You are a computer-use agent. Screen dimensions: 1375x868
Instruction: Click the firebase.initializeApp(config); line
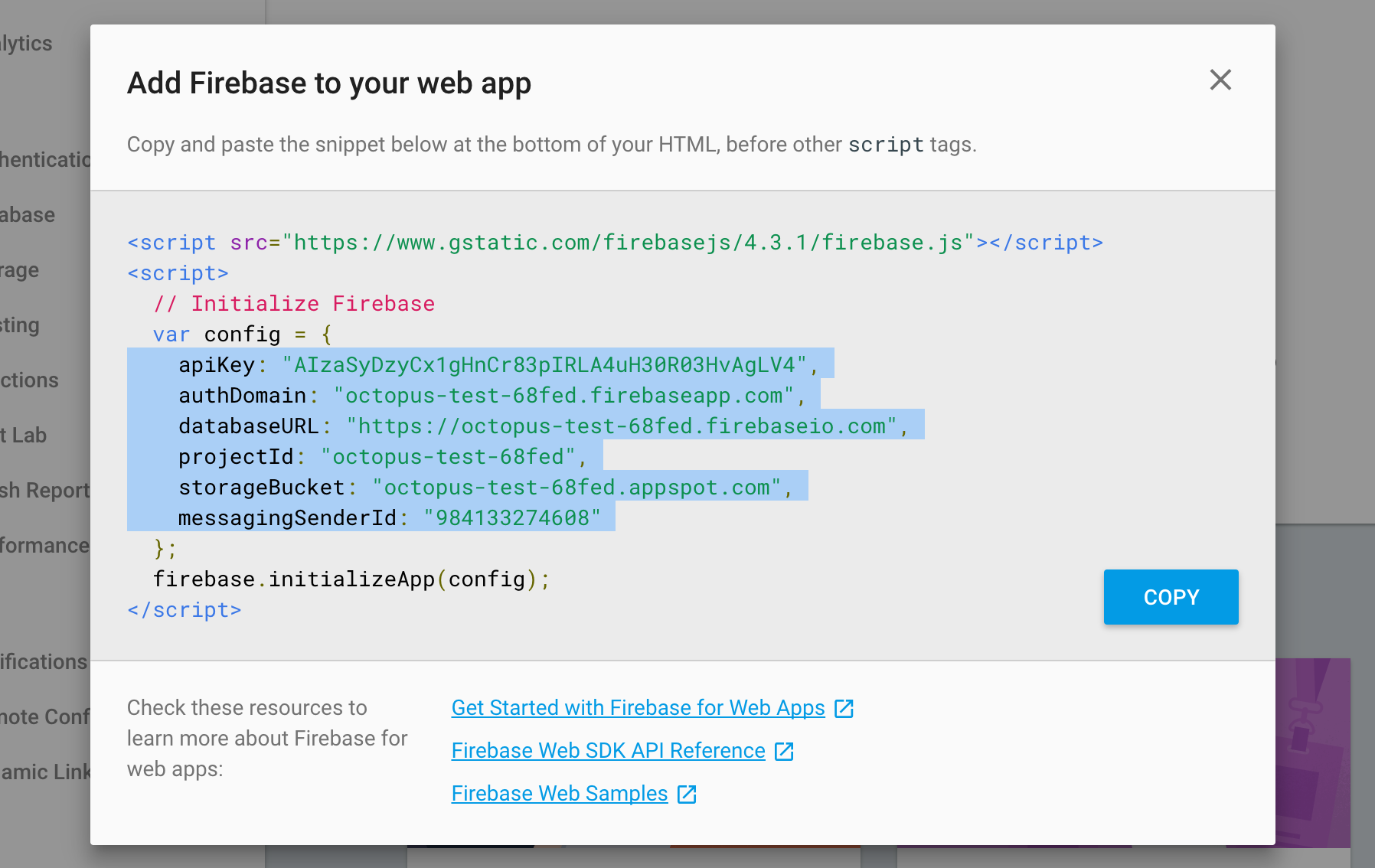pyautogui.click(x=351, y=579)
